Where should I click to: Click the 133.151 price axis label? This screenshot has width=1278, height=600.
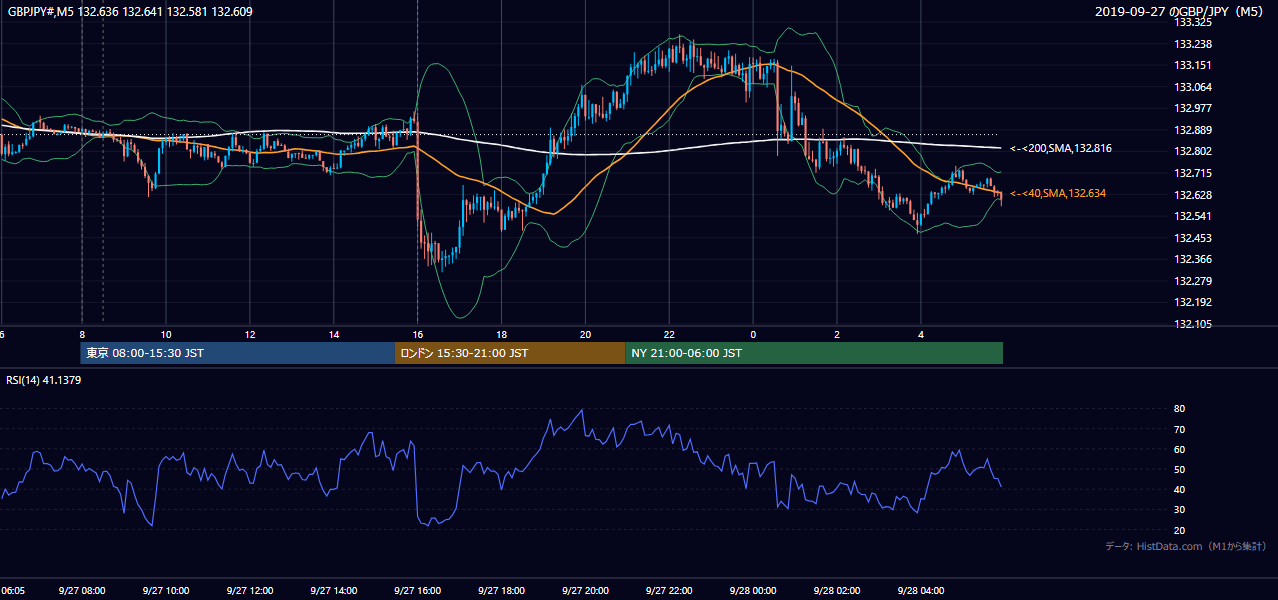(x=1193, y=65)
